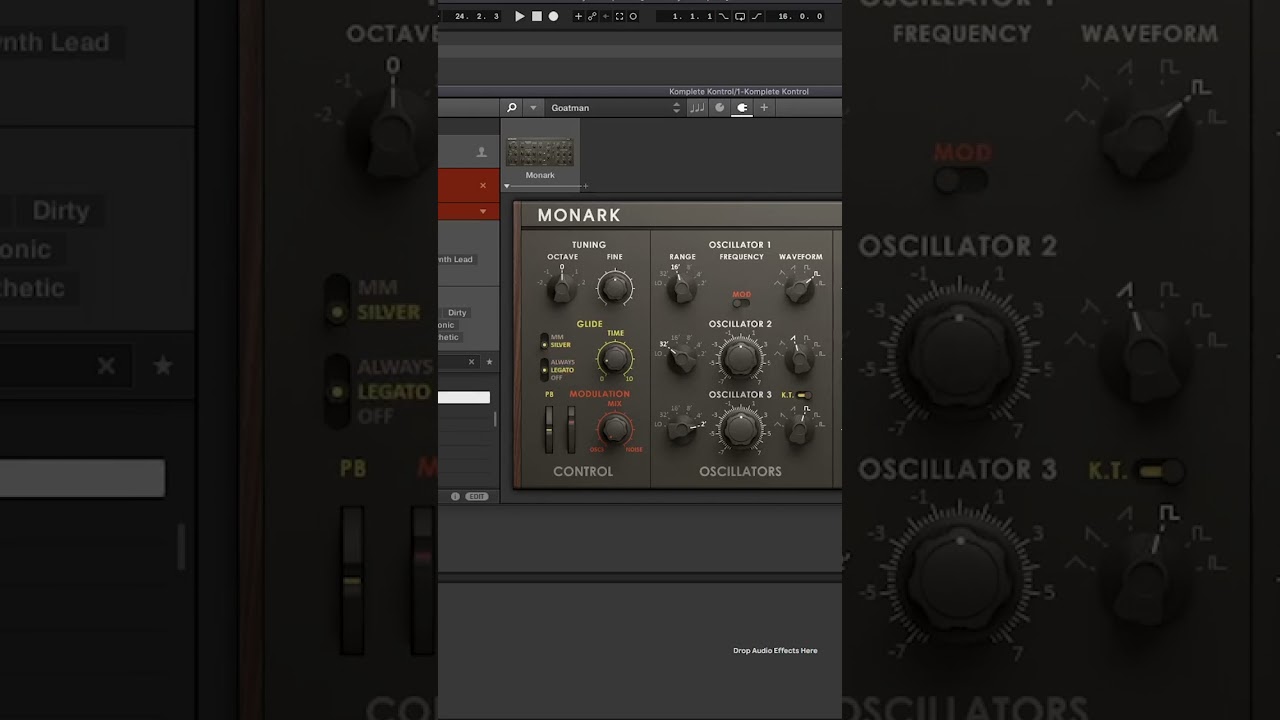Image resolution: width=1280 pixels, height=720 pixels.
Task: Click the Oscillator 1 Range knob
Action: click(x=683, y=290)
